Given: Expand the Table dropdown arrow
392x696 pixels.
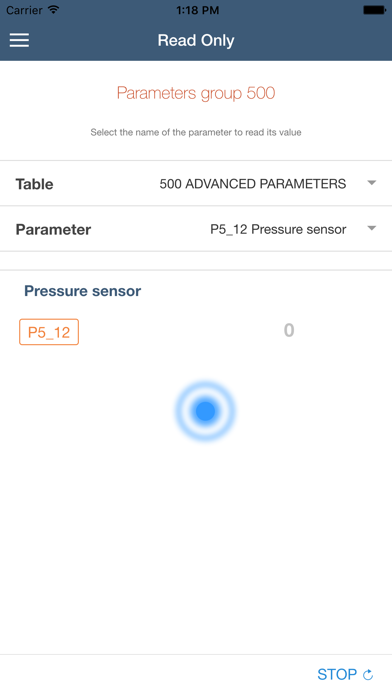Looking at the screenshot, I should point(372,183).
